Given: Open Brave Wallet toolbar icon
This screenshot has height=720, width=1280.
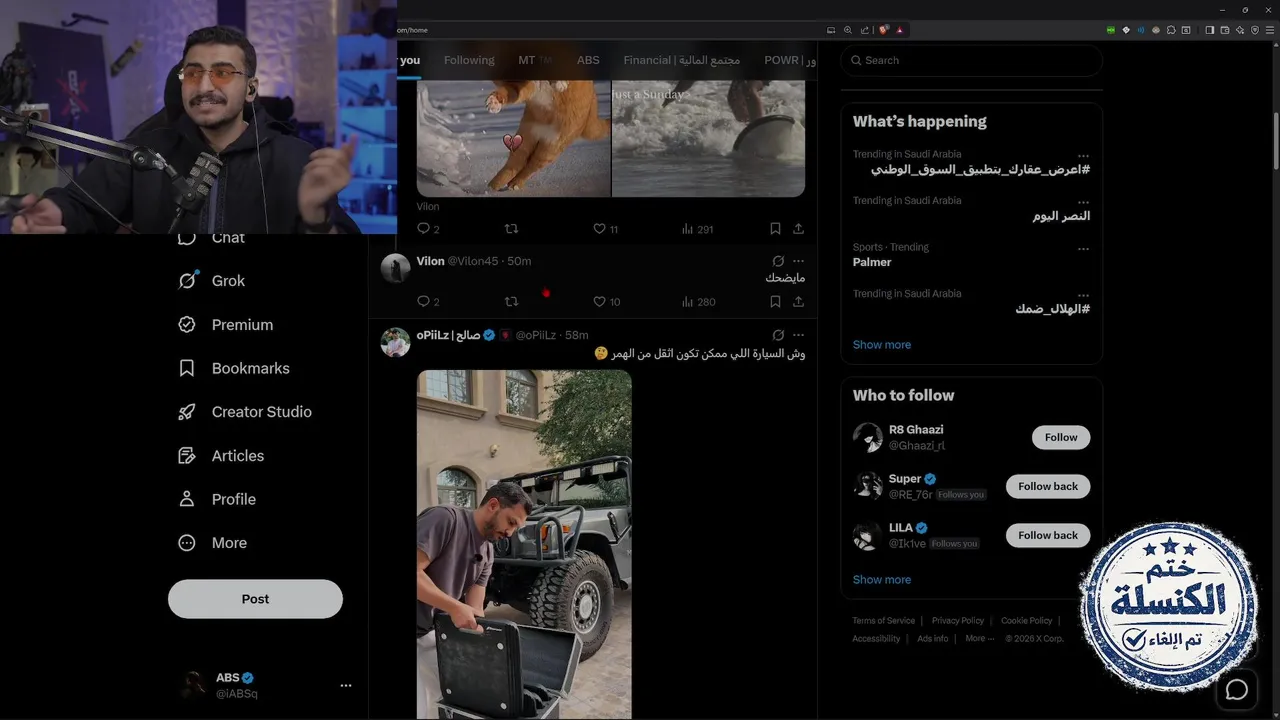Looking at the screenshot, I should tap(1224, 30).
